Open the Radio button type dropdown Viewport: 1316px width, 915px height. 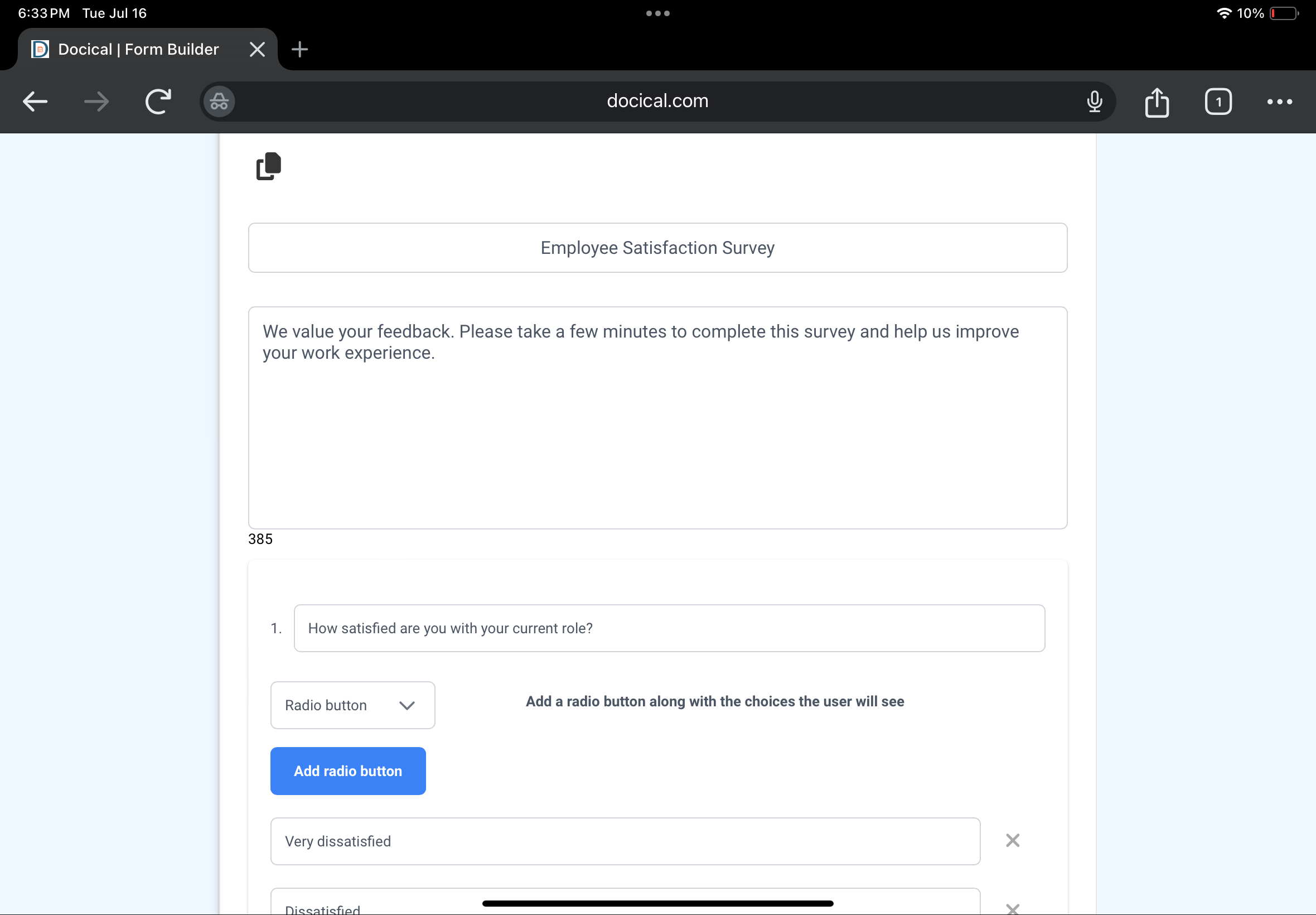352,705
